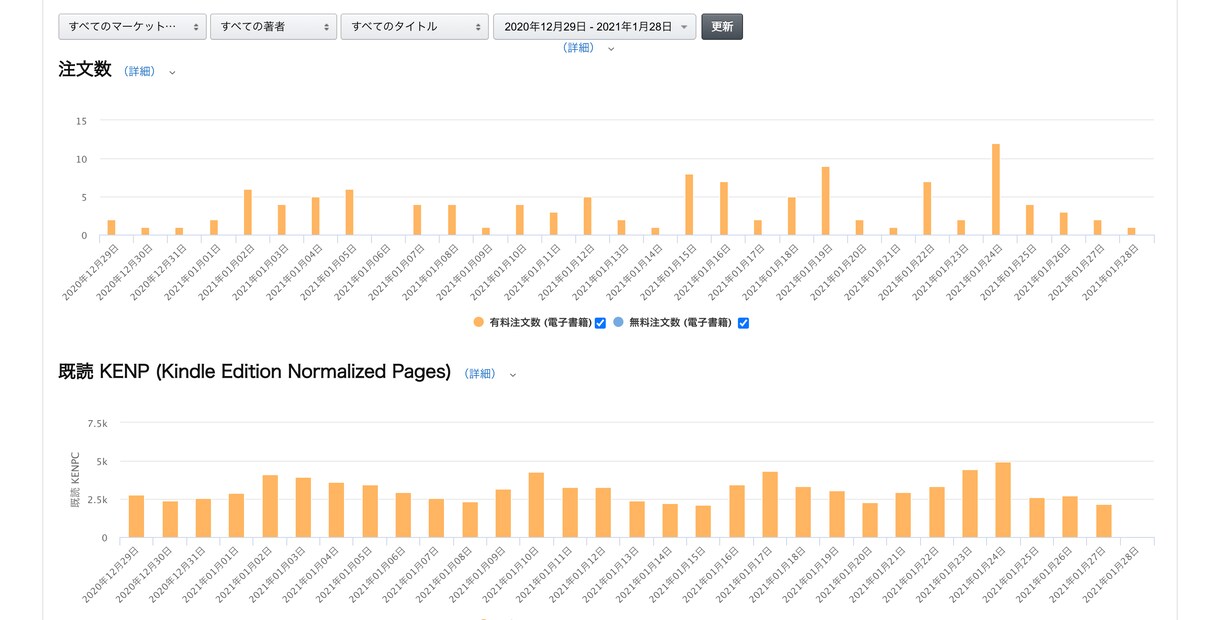The height and width of the screenshot is (620, 1220).
Task: Click the 注文数 bar for 2021年01月15日
Action: (x=689, y=205)
